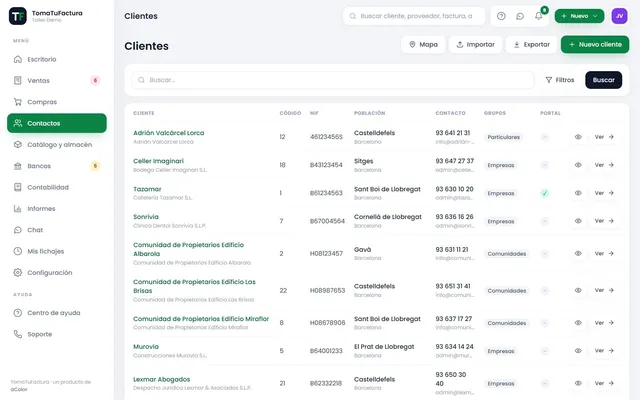640x400 pixels.
Task: Open Comunidad de Propietarios Edificio Miraflor
Action: click(x=201, y=319)
